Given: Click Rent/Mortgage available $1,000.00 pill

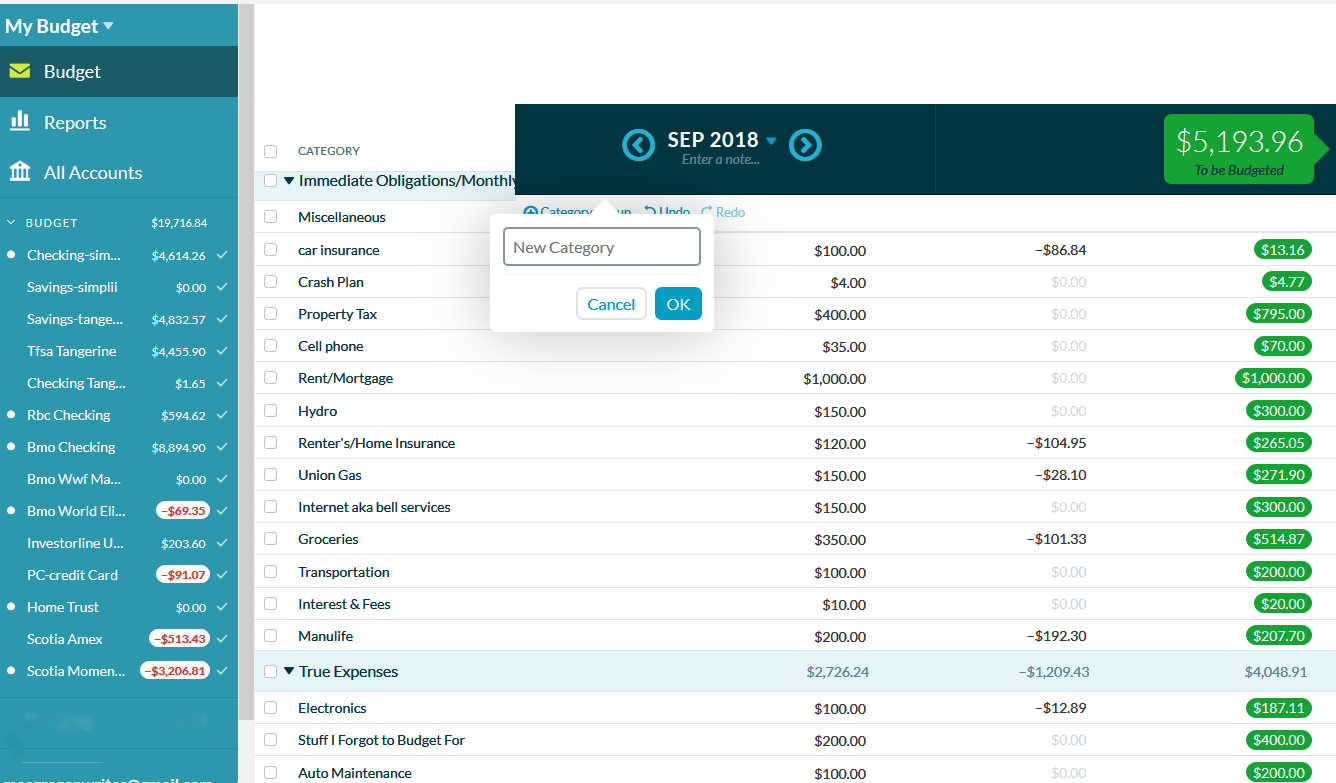Looking at the screenshot, I should [1273, 378].
